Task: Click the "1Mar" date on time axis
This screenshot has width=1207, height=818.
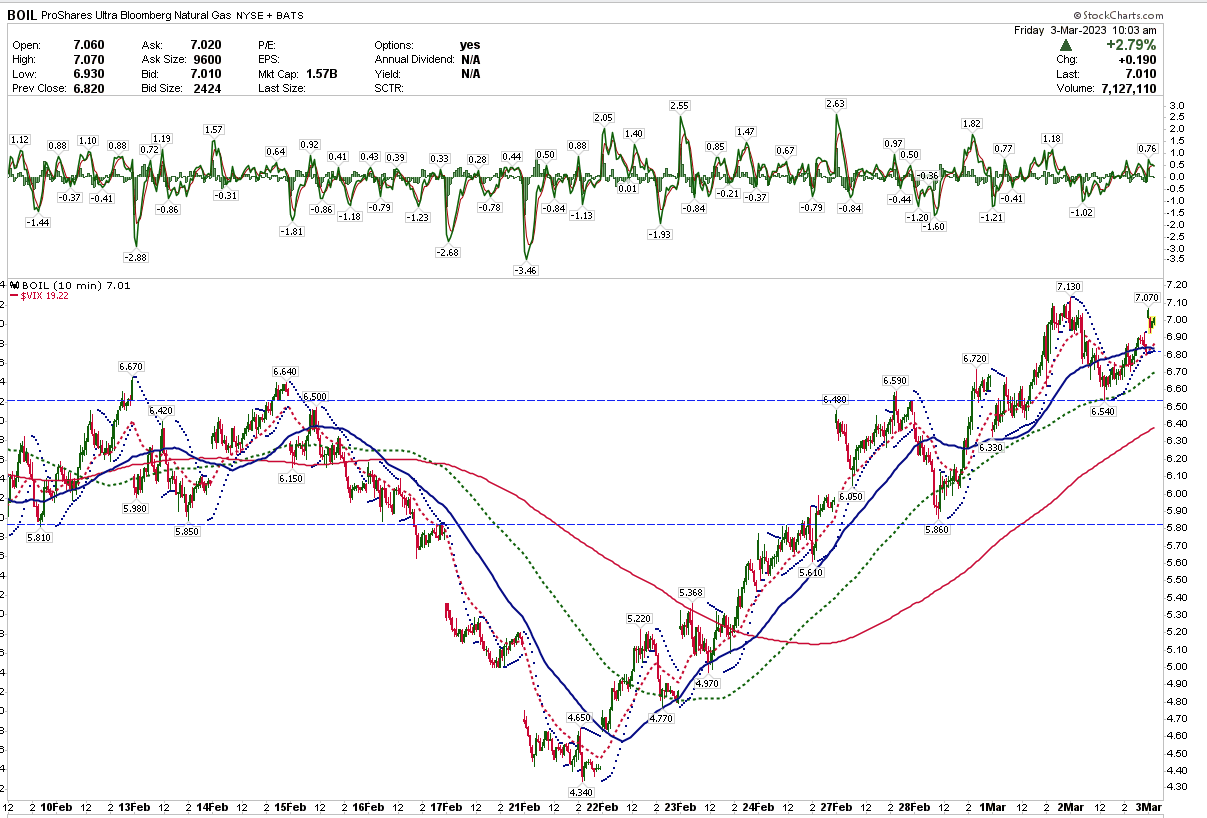Action: tap(993, 807)
